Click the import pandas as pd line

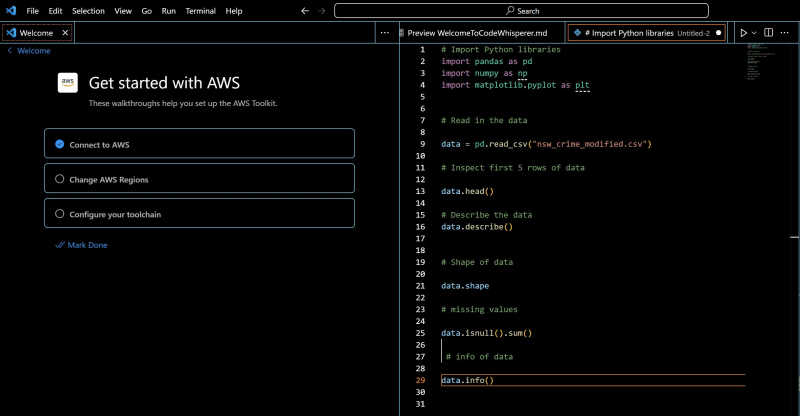[486, 61]
